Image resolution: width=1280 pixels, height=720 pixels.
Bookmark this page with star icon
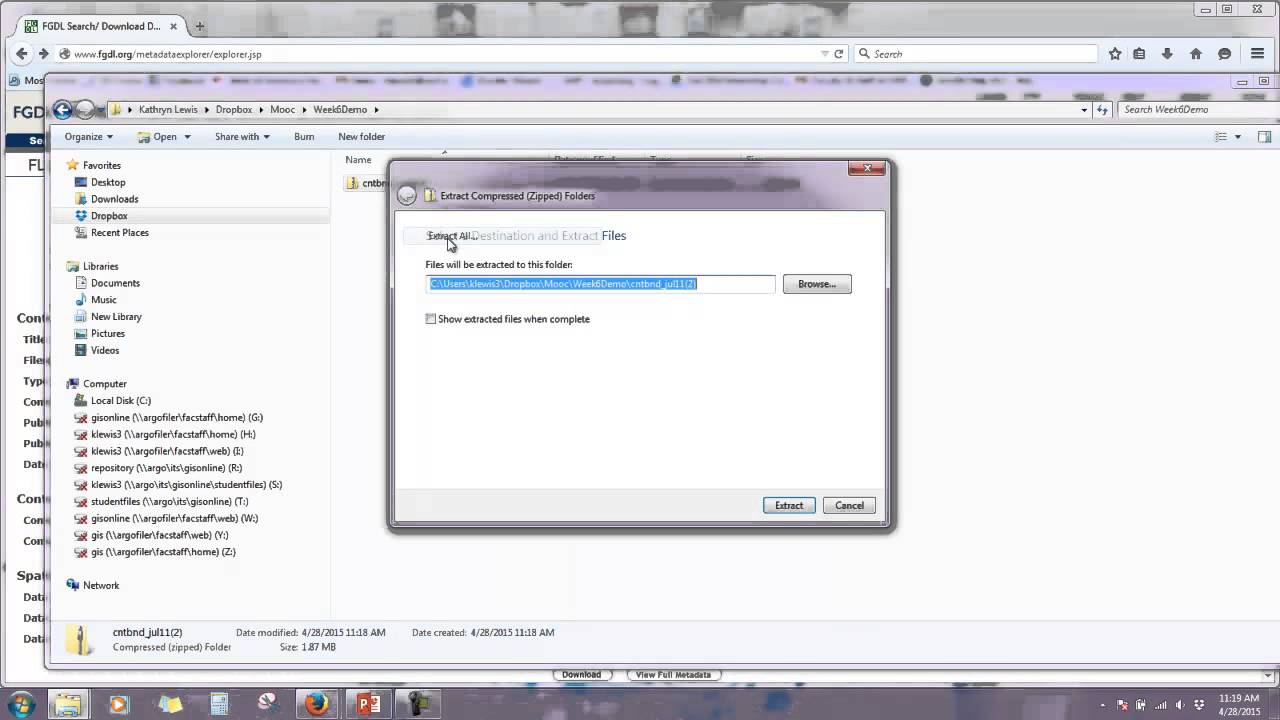[x=1115, y=54]
